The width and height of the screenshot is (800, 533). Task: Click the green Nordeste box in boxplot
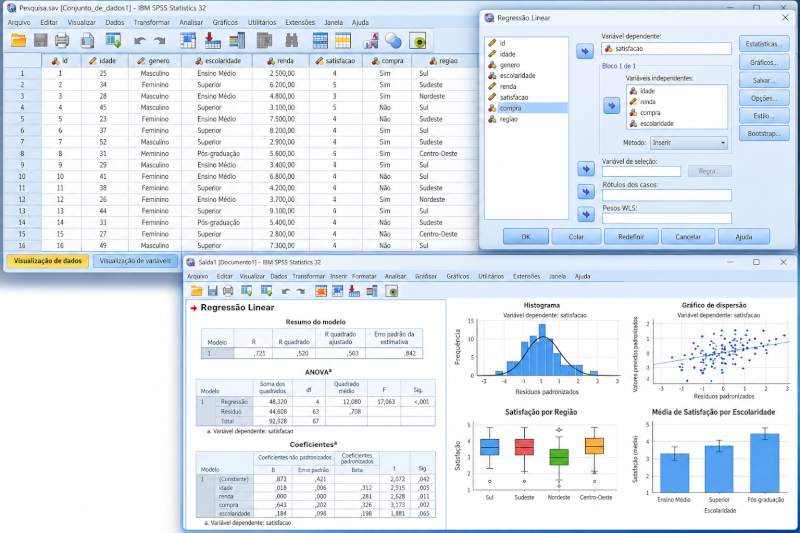(x=559, y=457)
